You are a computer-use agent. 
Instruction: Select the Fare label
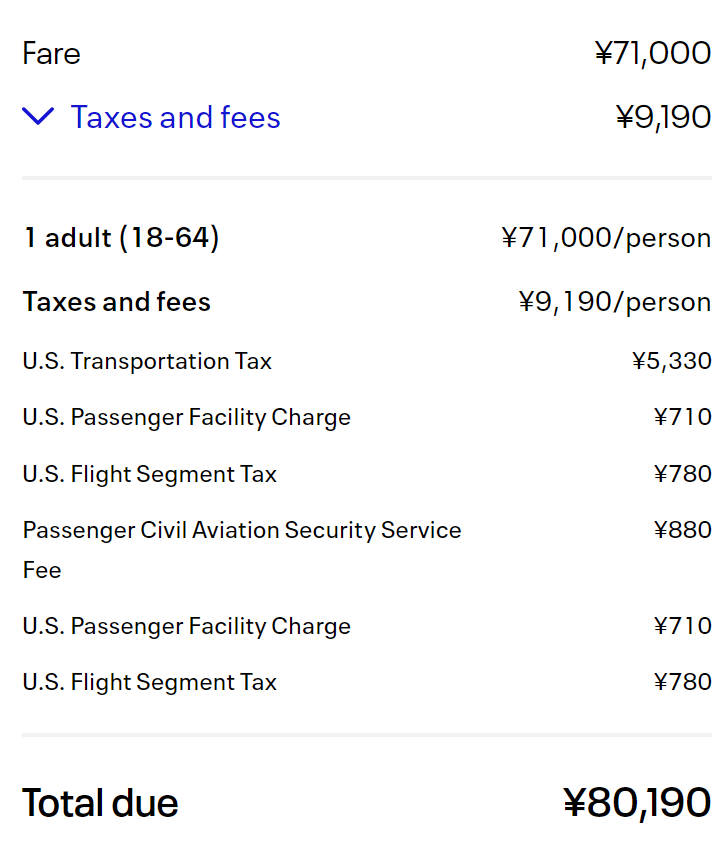point(51,53)
